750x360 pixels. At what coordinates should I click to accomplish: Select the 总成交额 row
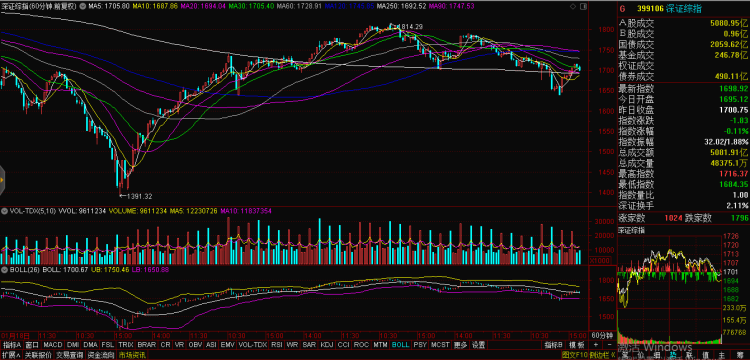click(x=684, y=152)
